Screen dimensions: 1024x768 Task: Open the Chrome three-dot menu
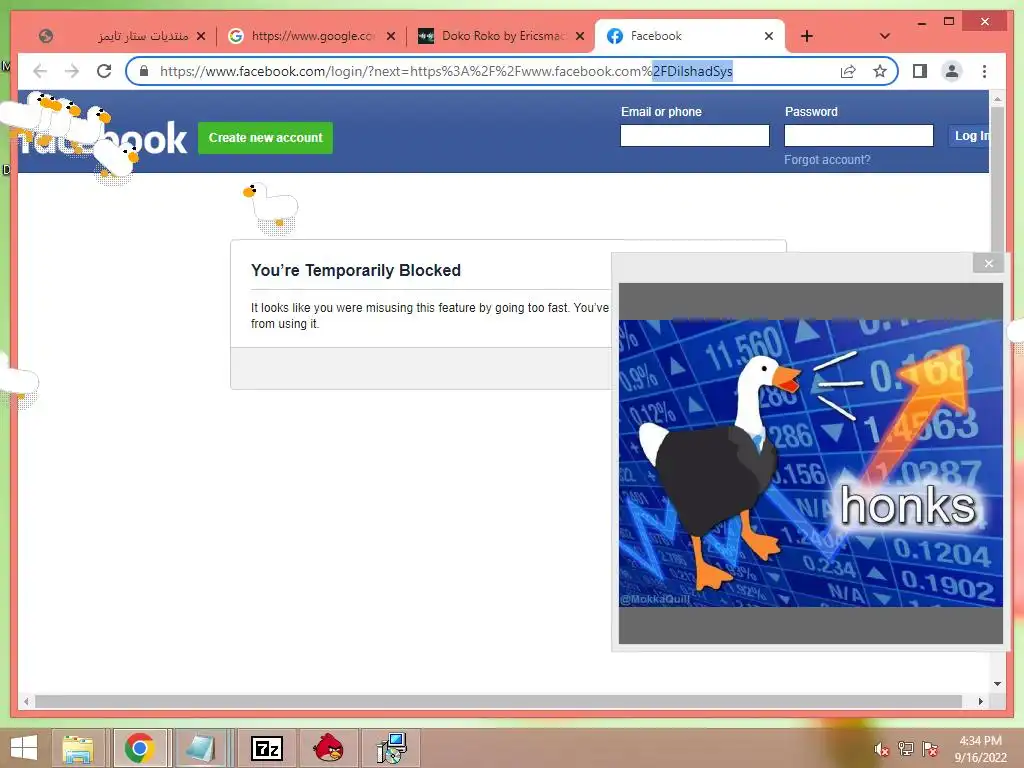tap(984, 71)
